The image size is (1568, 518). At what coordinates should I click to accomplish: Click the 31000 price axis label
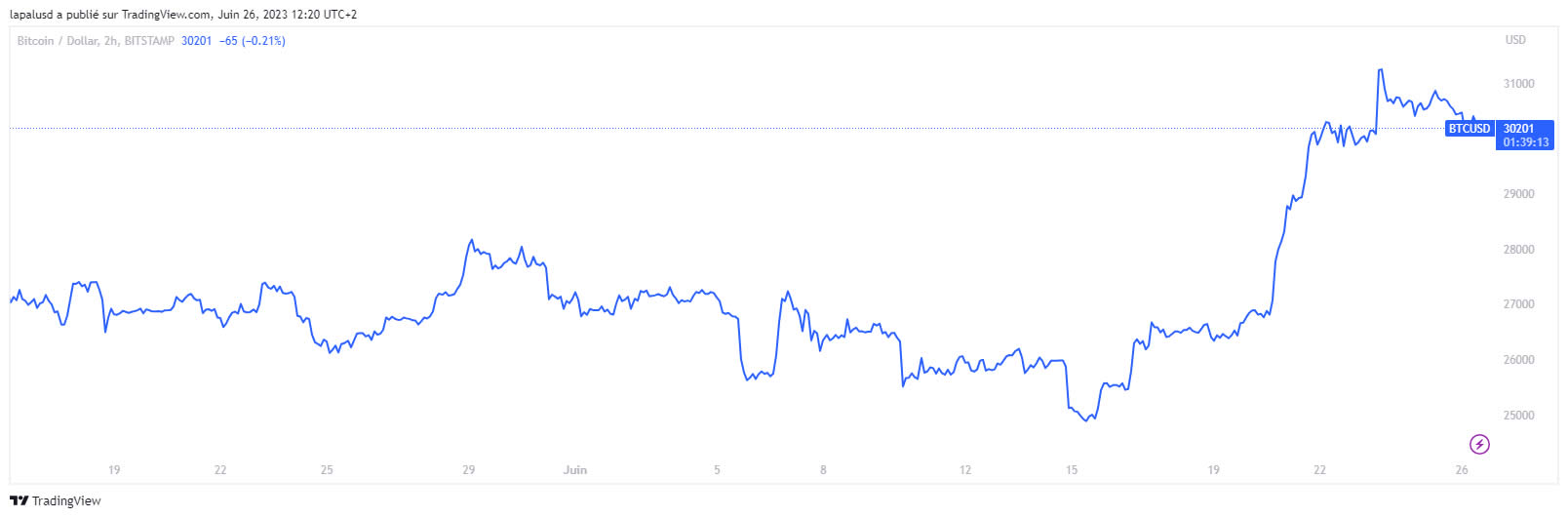point(1518,84)
